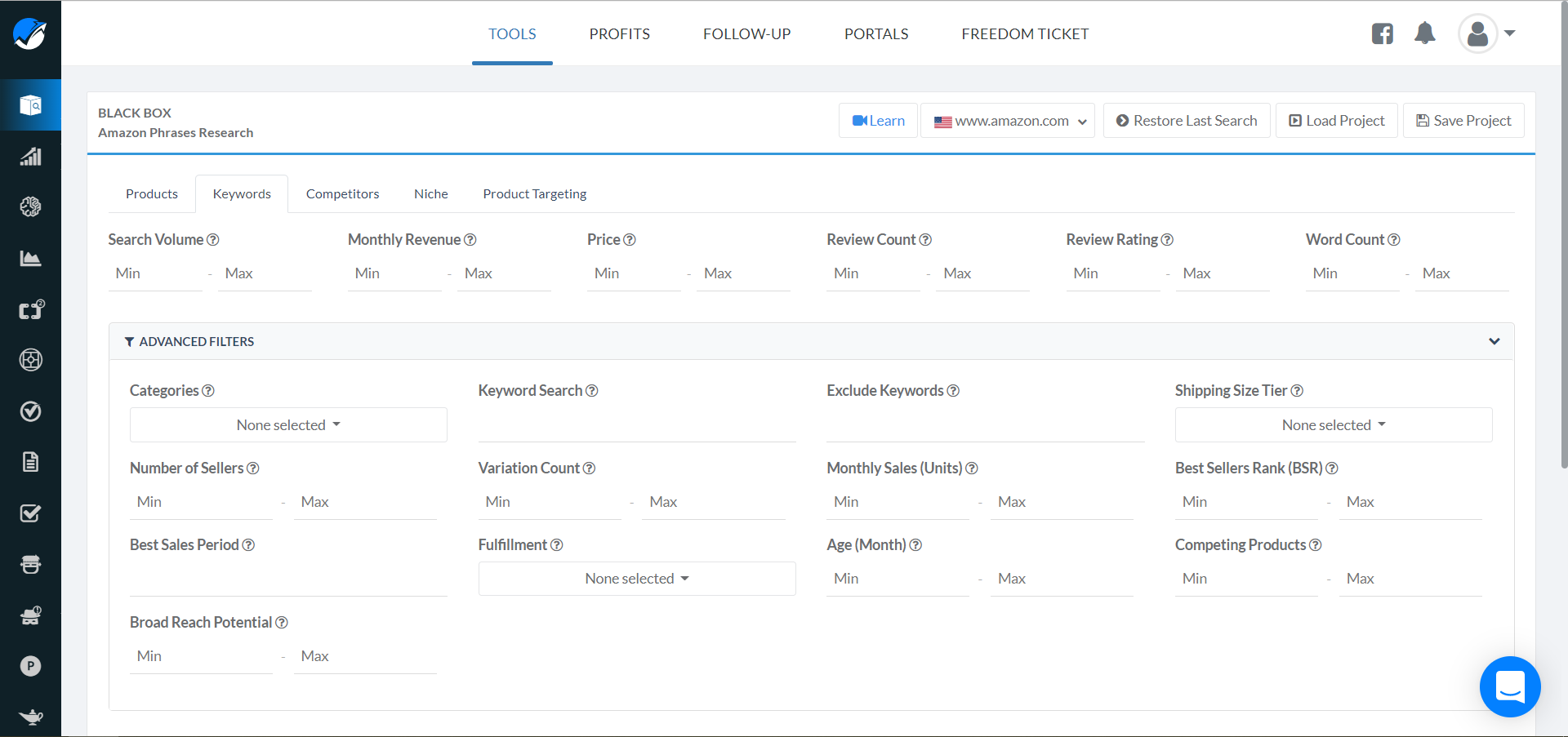This screenshot has height=737, width=1568.
Task: Go to the PROFITS menu
Action: [619, 34]
